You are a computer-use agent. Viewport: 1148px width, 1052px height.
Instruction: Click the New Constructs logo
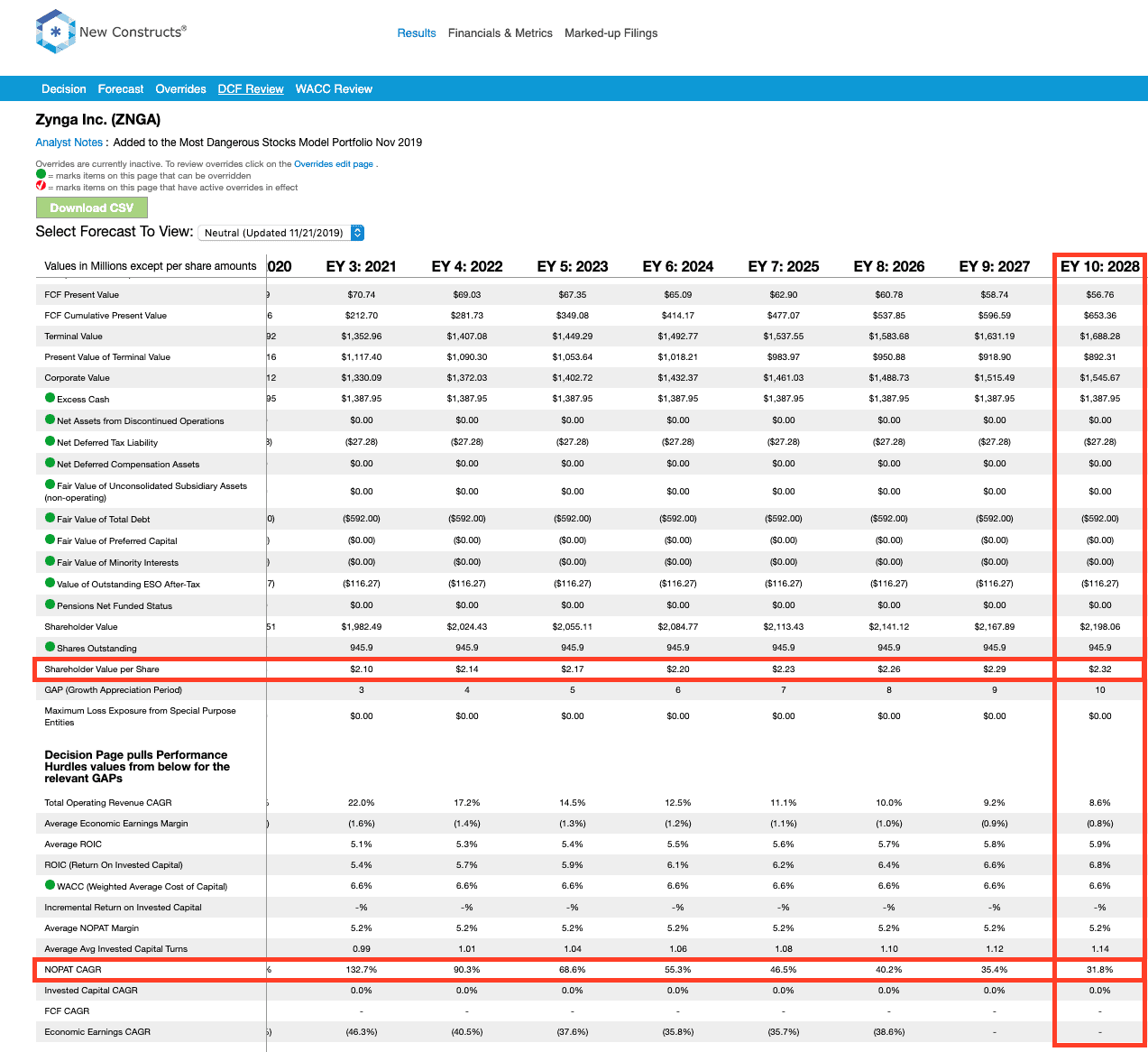tap(111, 32)
